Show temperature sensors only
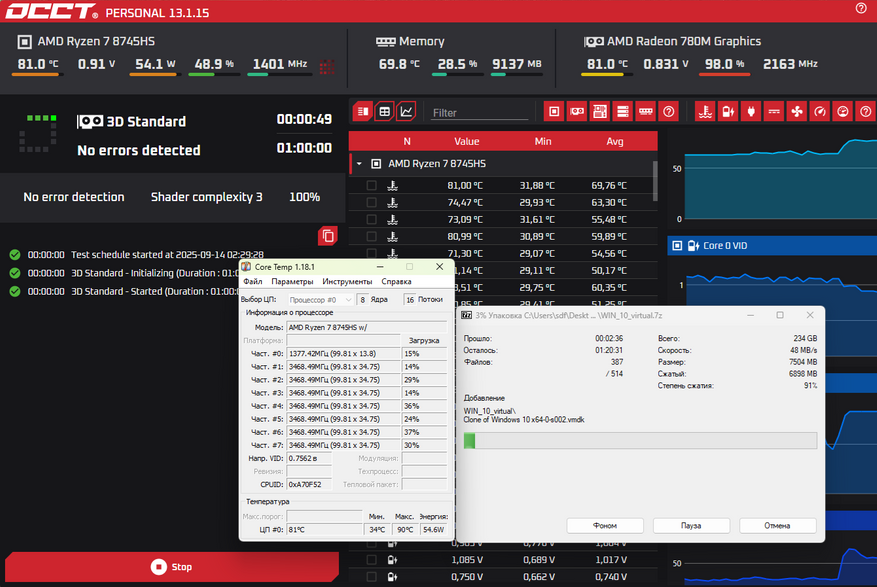Screen dimensions: 877x587 pyautogui.click(x=705, y=112)
